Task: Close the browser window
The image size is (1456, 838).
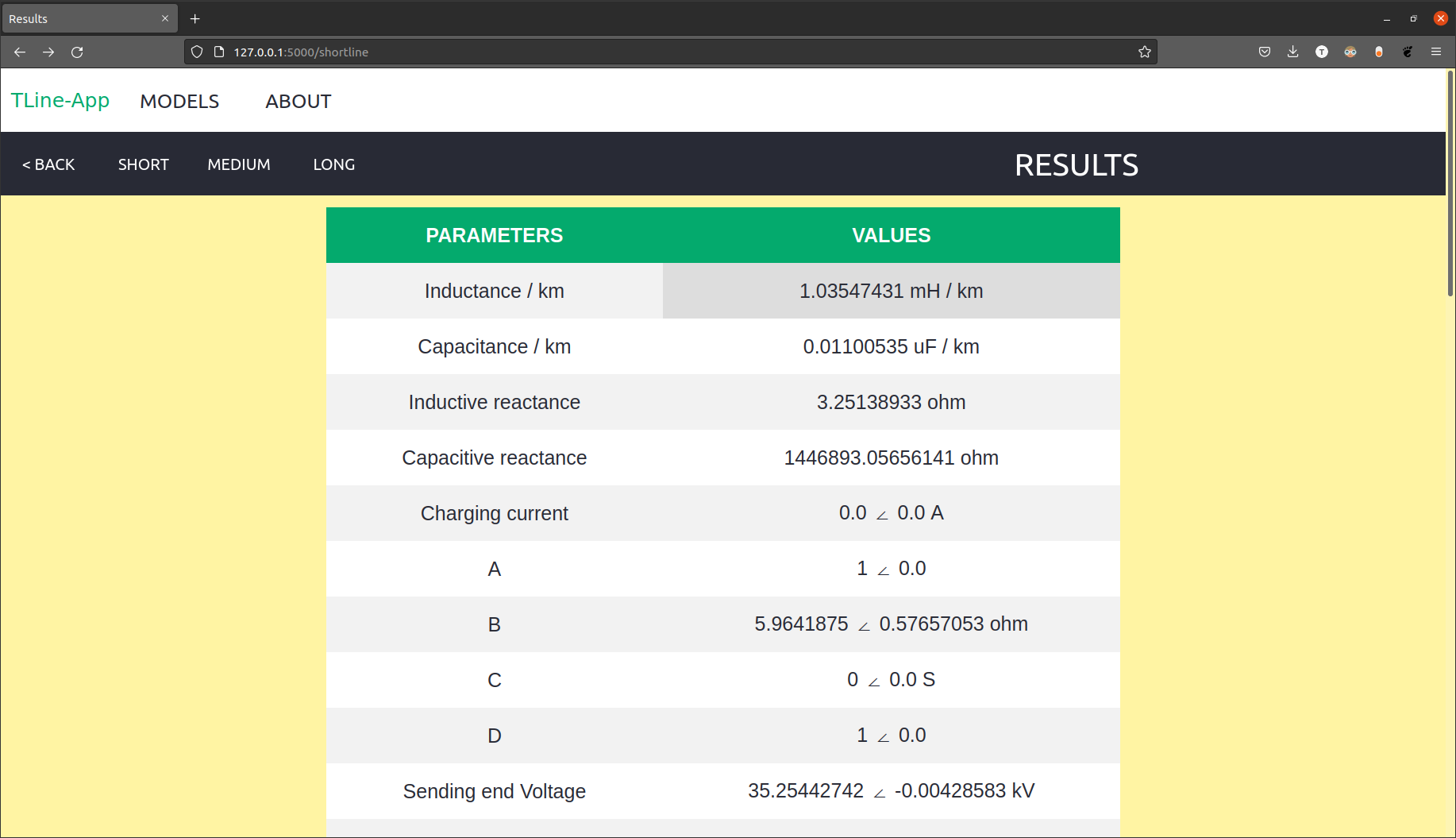Action: pyautogui.click(x=1441, y=18)
